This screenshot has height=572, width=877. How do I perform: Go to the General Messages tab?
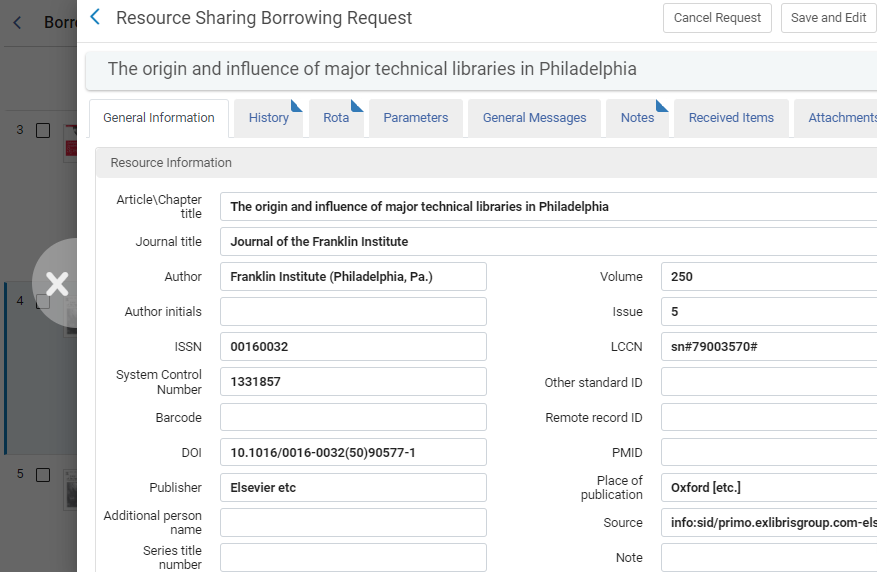[534, 118]
